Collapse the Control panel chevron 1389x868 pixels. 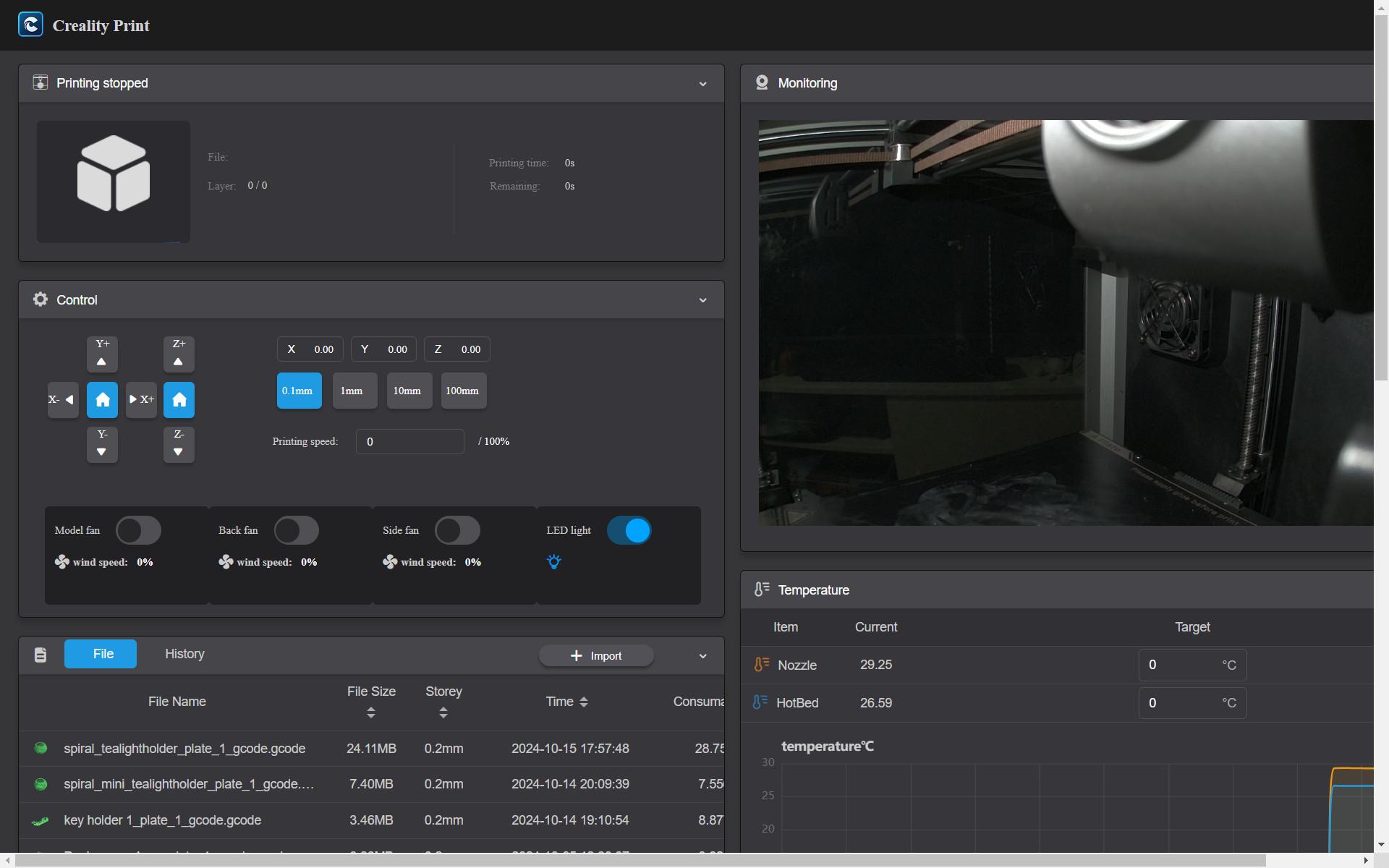point(702,300)
